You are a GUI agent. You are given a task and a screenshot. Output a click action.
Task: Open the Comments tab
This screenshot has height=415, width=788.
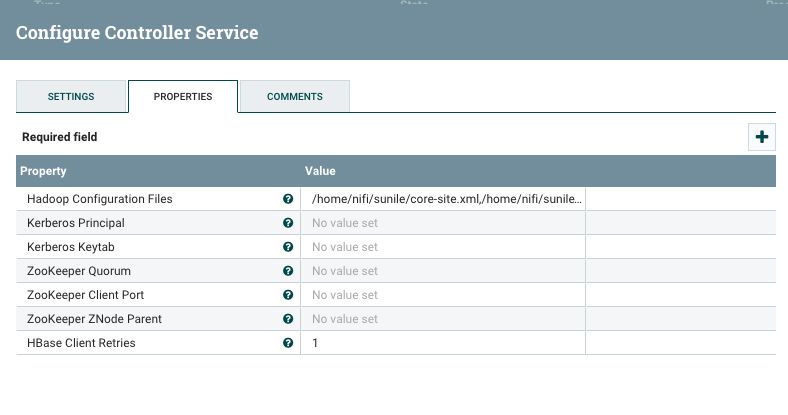(x=295, y=97)
